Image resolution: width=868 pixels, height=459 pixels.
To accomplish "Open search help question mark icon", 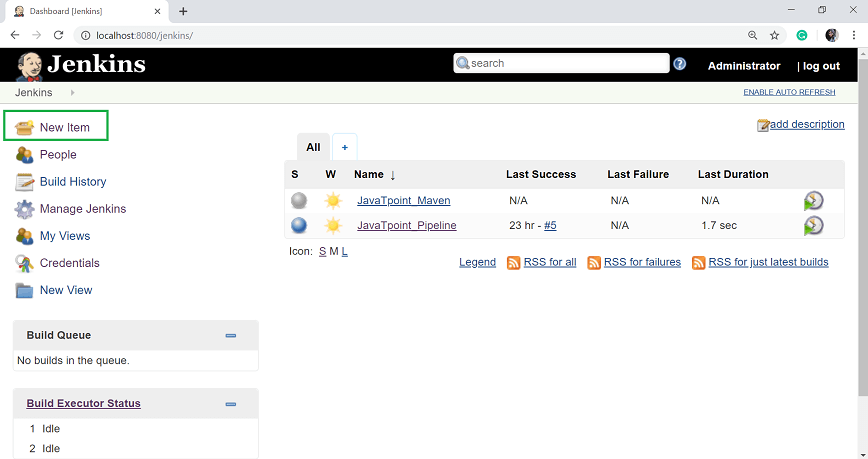I will coord(680,64).
